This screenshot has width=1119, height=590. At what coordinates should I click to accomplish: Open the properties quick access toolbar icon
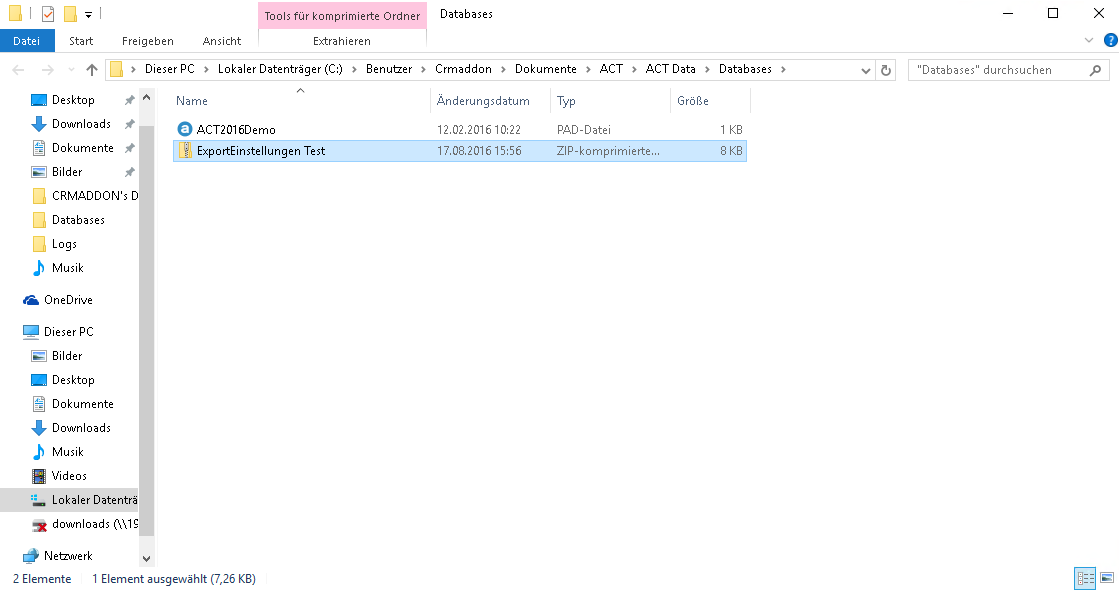tap(48, 14)
